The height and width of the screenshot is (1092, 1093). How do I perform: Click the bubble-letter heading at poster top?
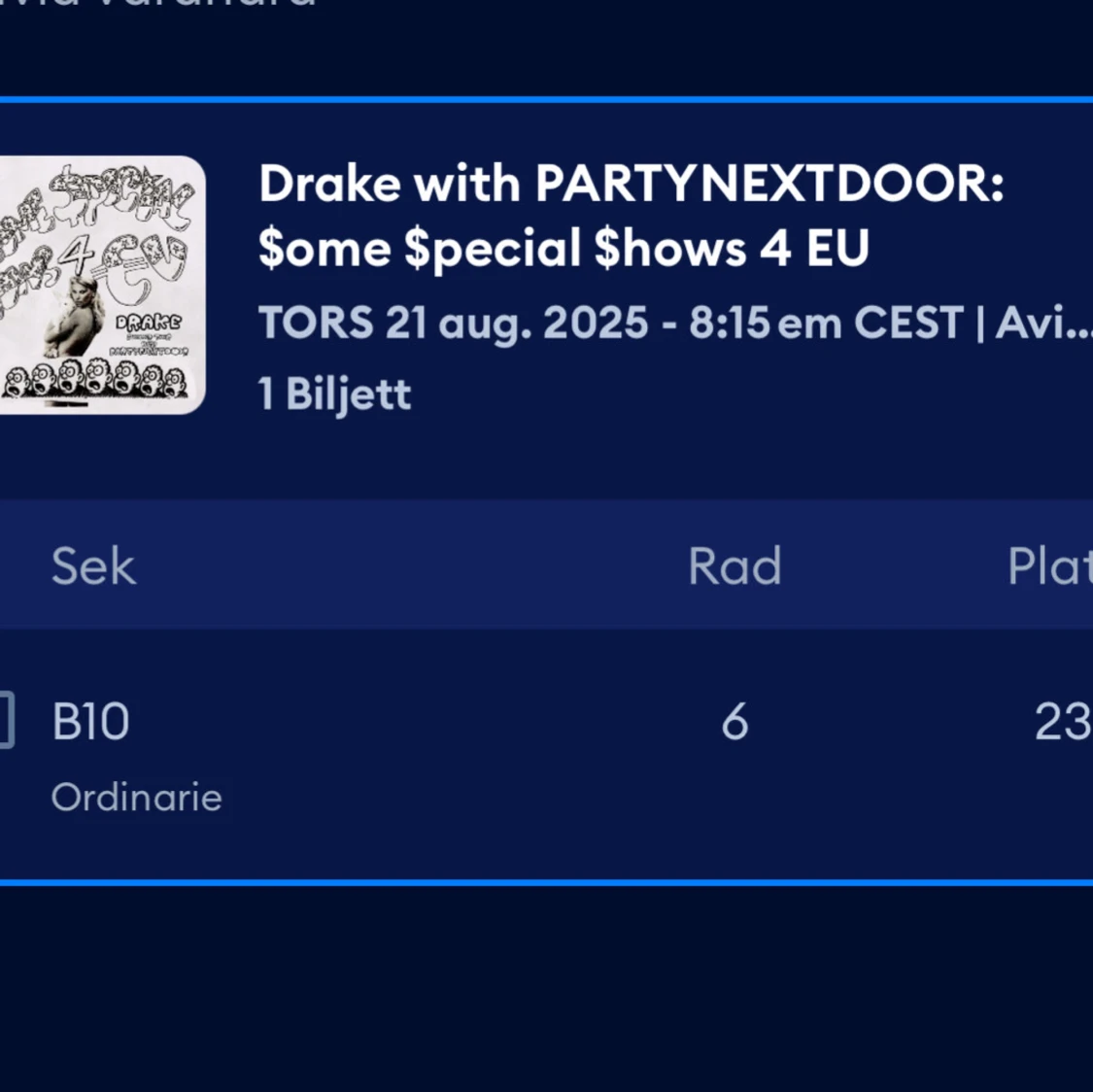click(95, 223)
